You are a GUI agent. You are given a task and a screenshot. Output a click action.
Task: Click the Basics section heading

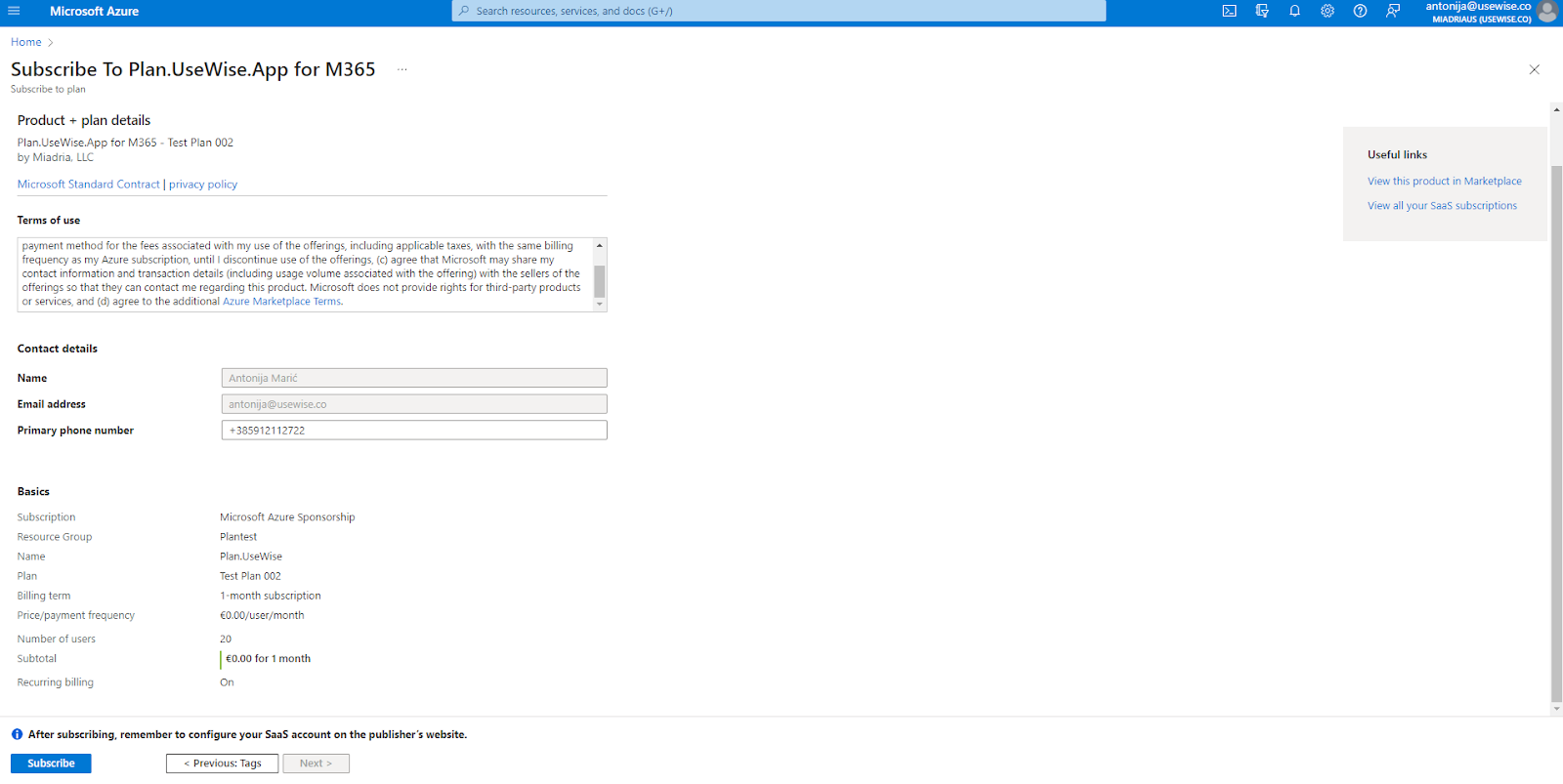coord(33,492)
